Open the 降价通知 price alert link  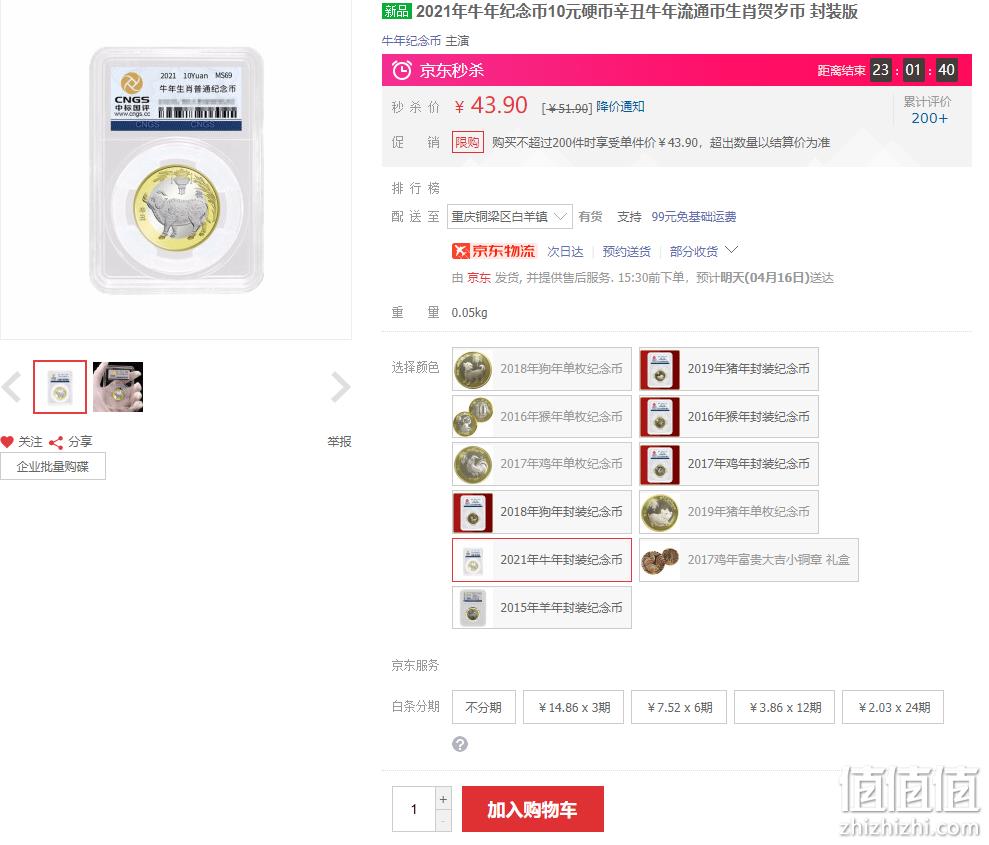[620, 107]
